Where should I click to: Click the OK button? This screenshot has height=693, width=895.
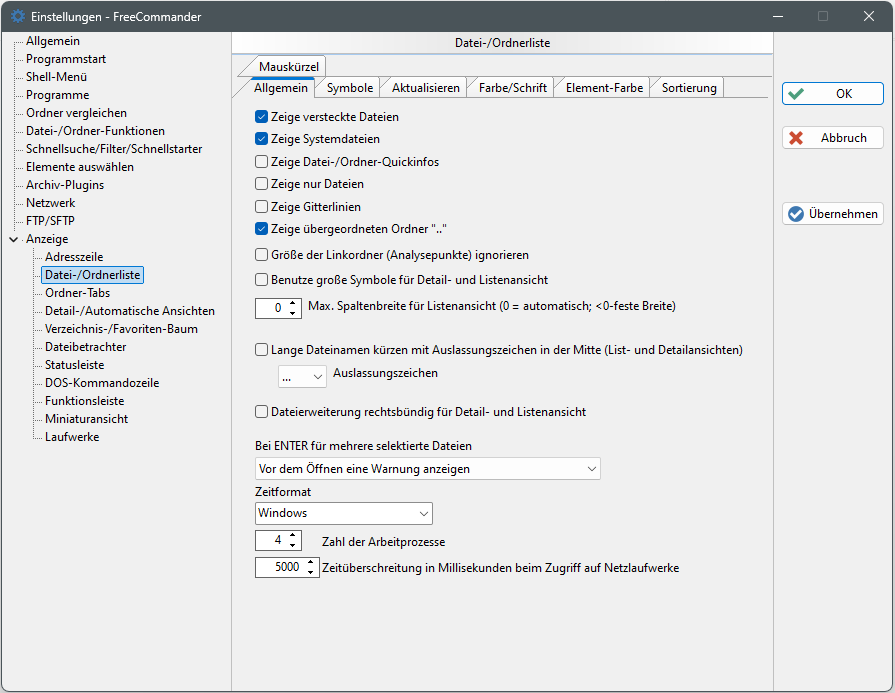pos(832,94)
